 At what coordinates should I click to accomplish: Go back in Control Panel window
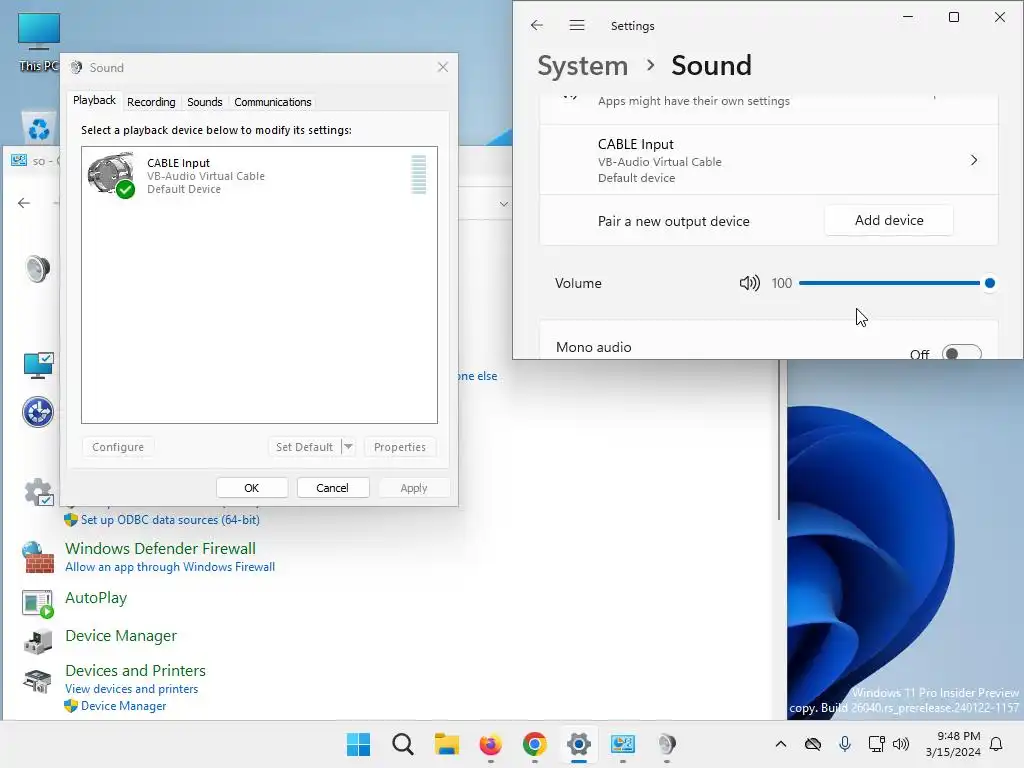click(x=24, y=203)
